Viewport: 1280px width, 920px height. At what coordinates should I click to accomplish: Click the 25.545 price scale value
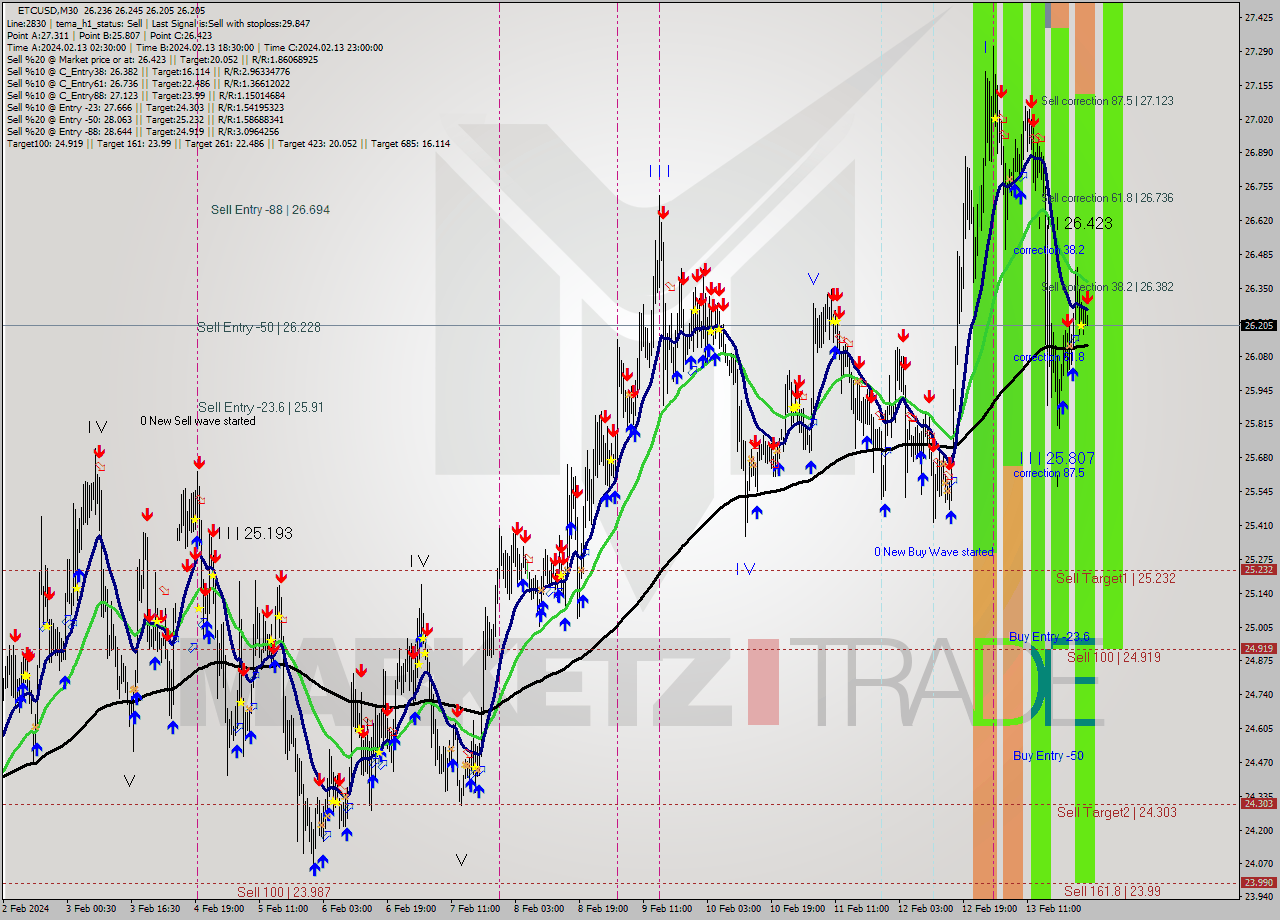pyautogui.click(x=1258, y=492)
